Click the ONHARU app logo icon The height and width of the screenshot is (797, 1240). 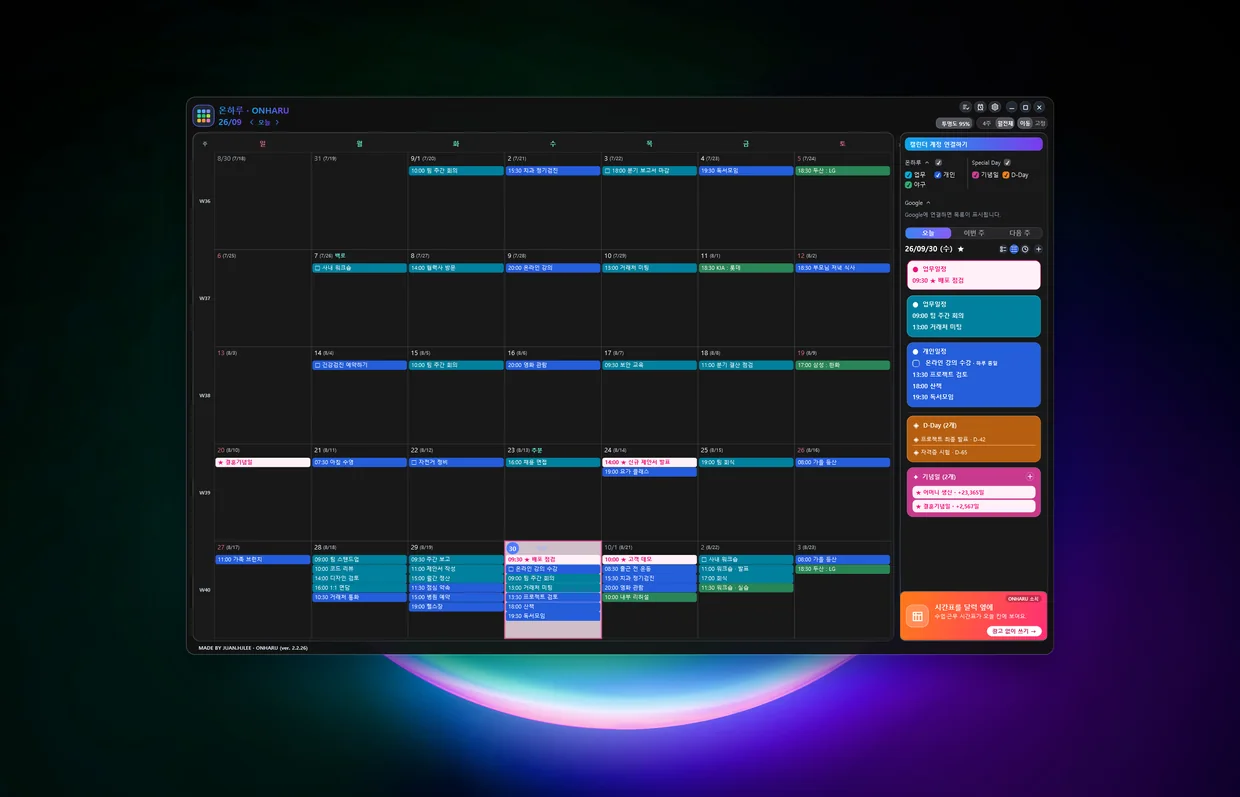coord(204,116)
